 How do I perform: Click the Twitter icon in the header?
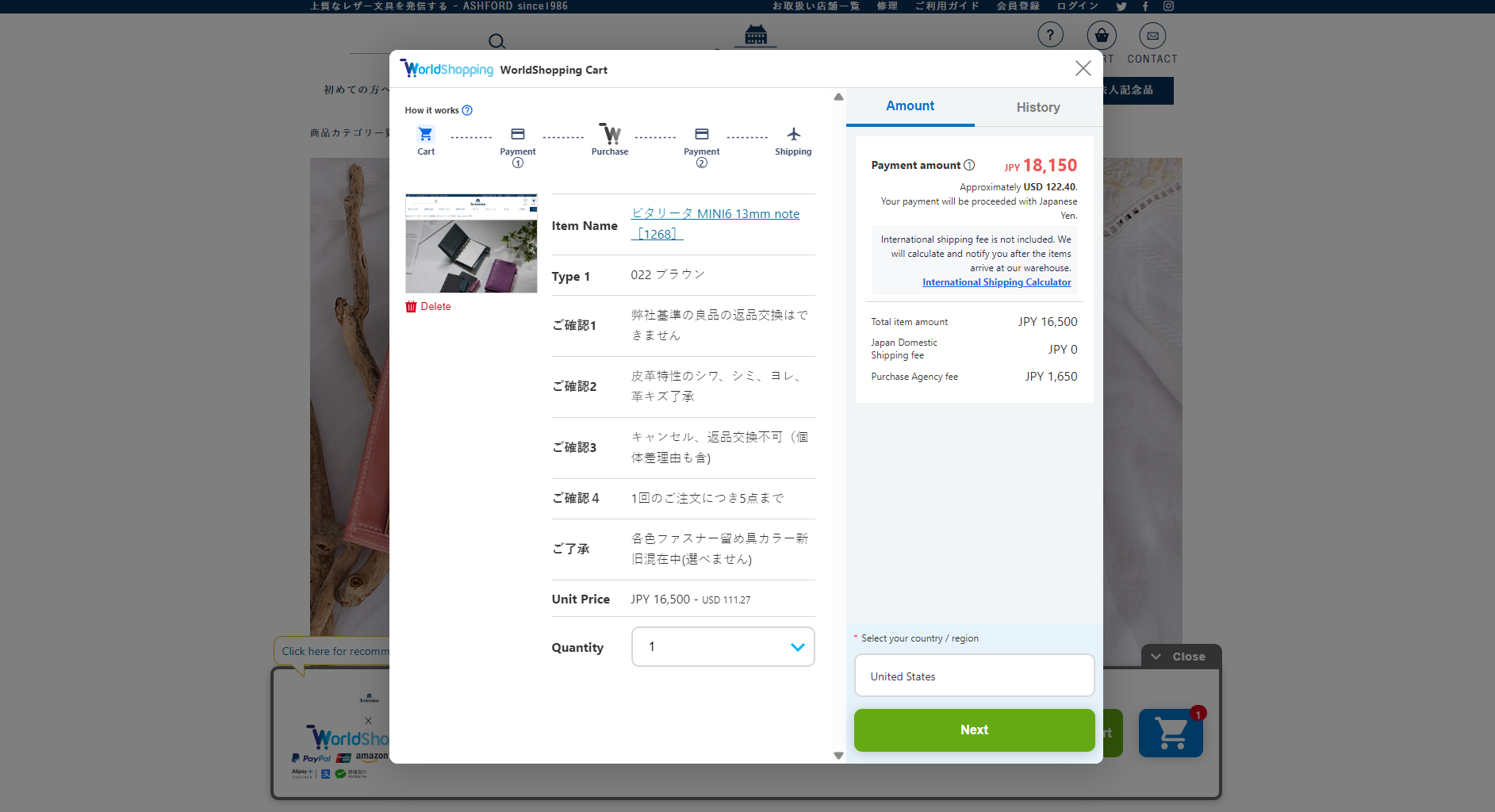pos(1121,6)
